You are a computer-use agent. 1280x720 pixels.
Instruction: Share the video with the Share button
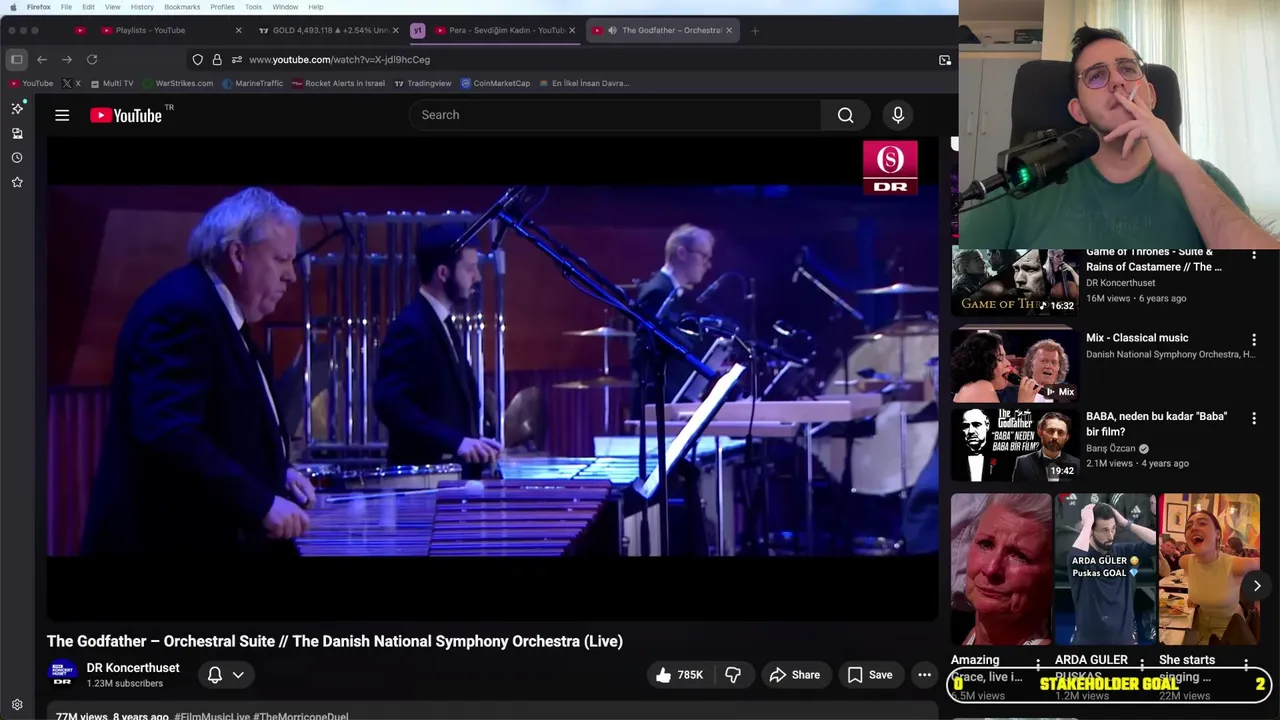click(x=795, y=675)
